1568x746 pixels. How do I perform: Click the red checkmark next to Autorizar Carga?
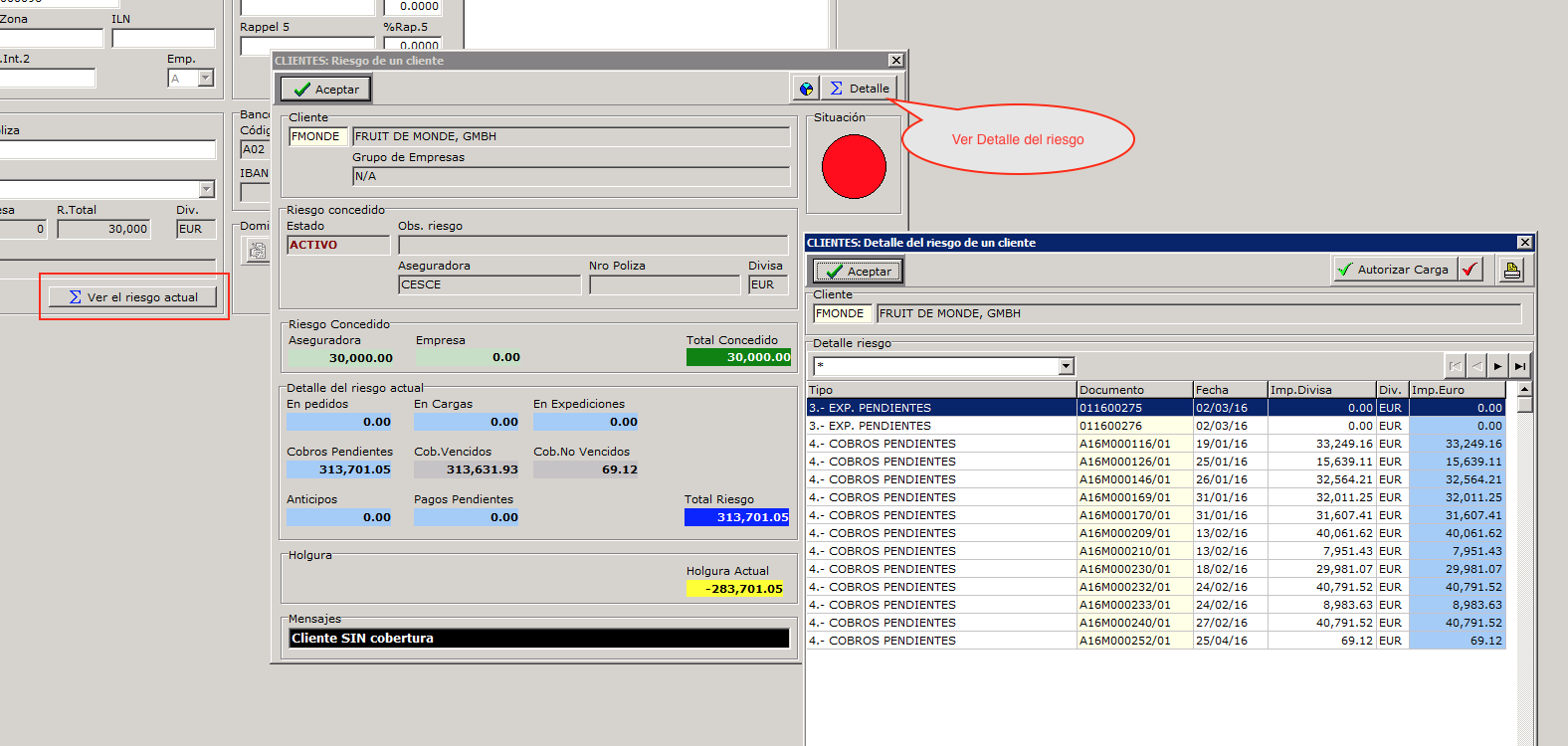(1470, 270)
